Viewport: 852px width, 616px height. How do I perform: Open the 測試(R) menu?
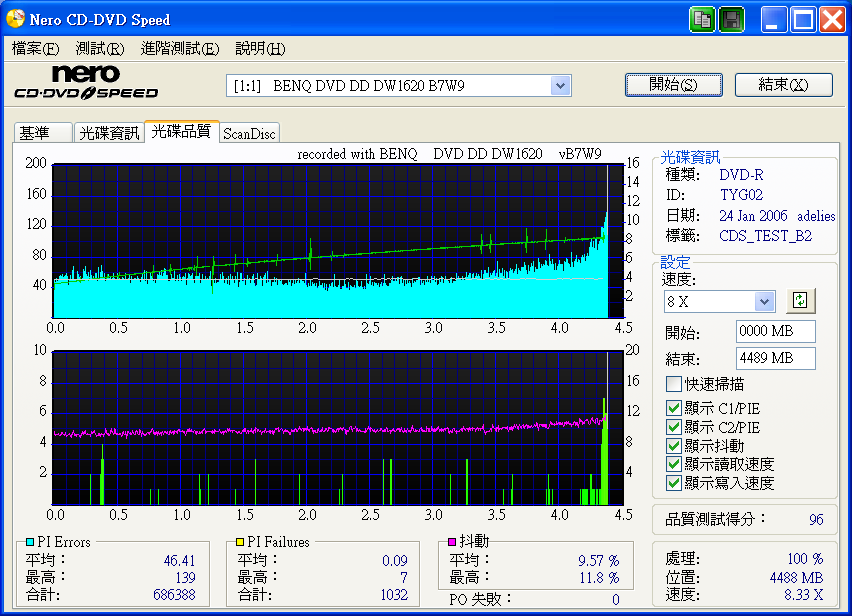click(x=99, y=49)
